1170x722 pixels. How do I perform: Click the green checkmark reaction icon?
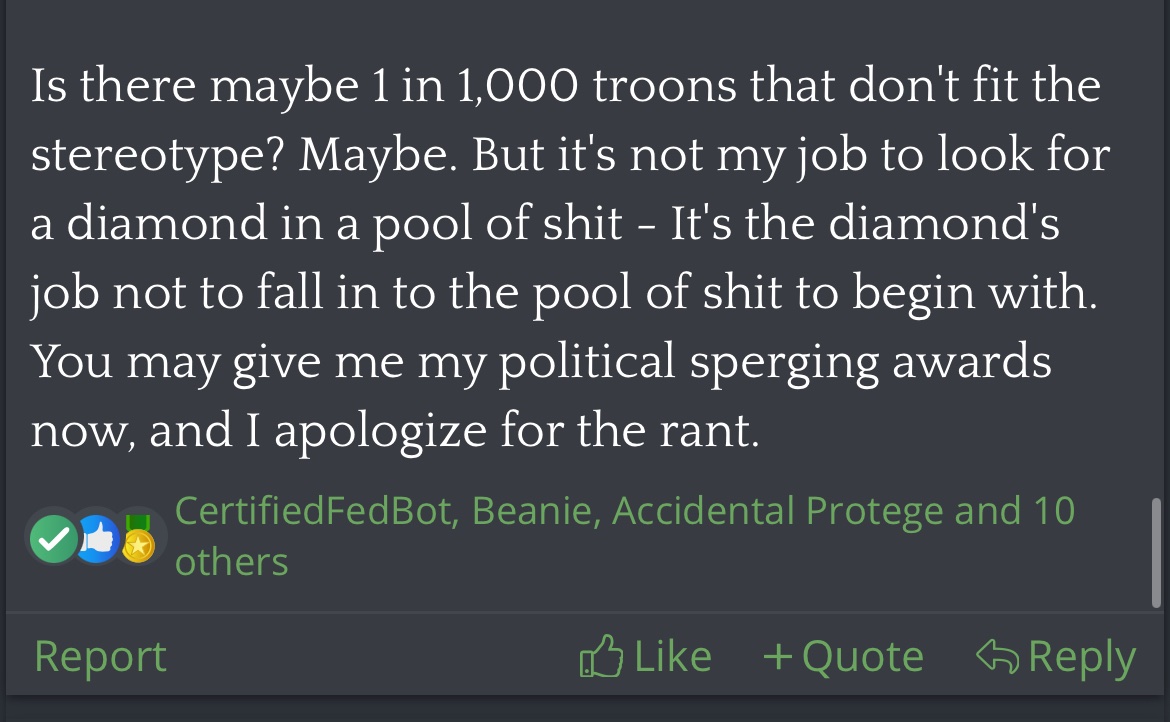(x=53, y=540)
